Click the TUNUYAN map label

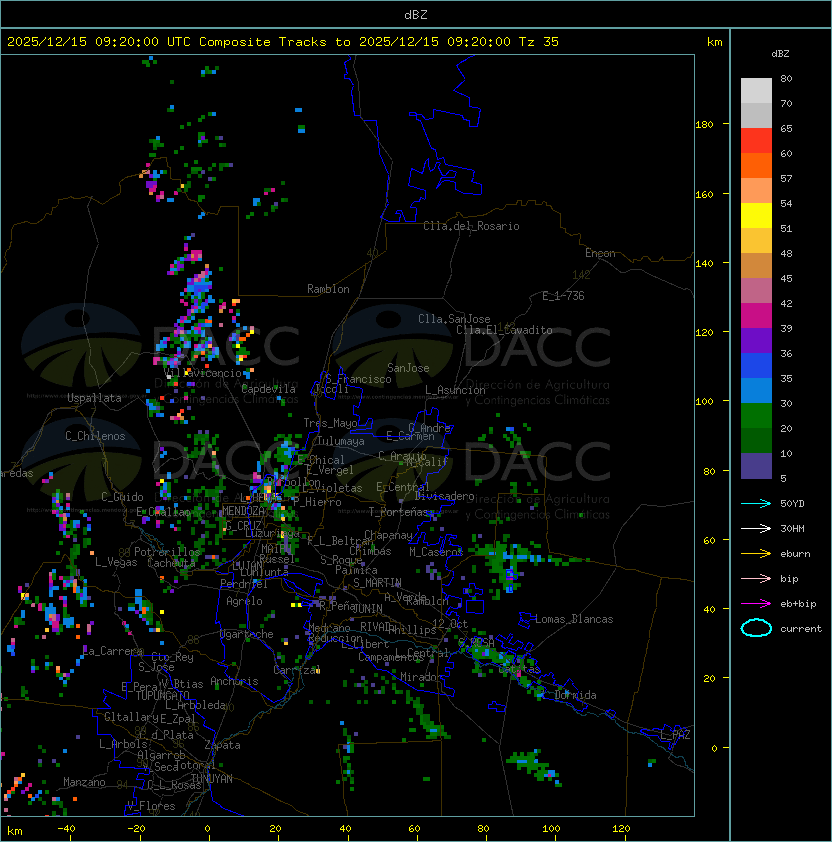click(212, 779)
